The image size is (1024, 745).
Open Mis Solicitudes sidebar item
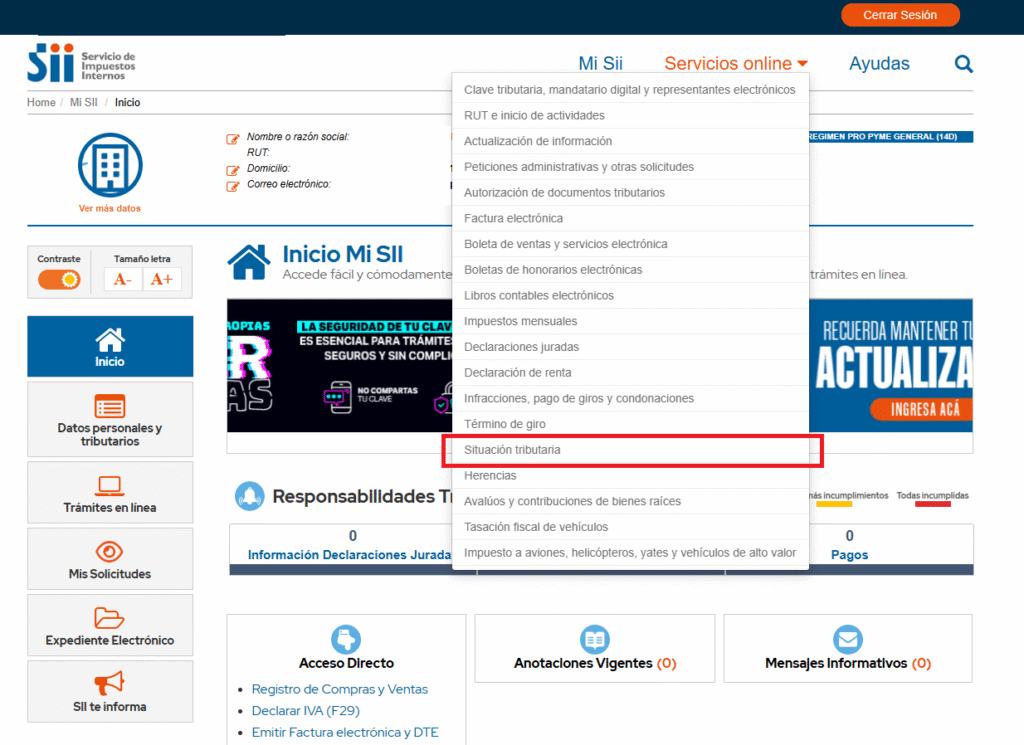click(110, 561)
